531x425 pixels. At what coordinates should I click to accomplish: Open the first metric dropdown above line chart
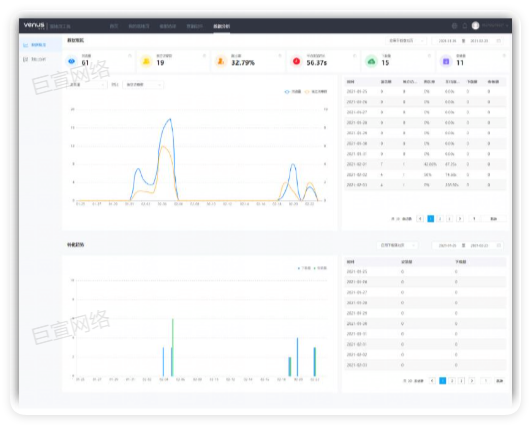(x=87, y=85)
